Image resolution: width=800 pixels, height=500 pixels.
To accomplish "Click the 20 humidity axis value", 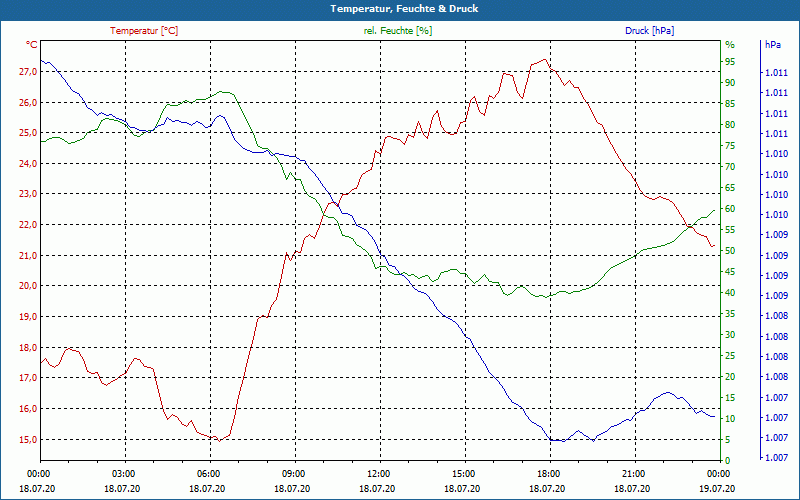I will pos(730,377).
